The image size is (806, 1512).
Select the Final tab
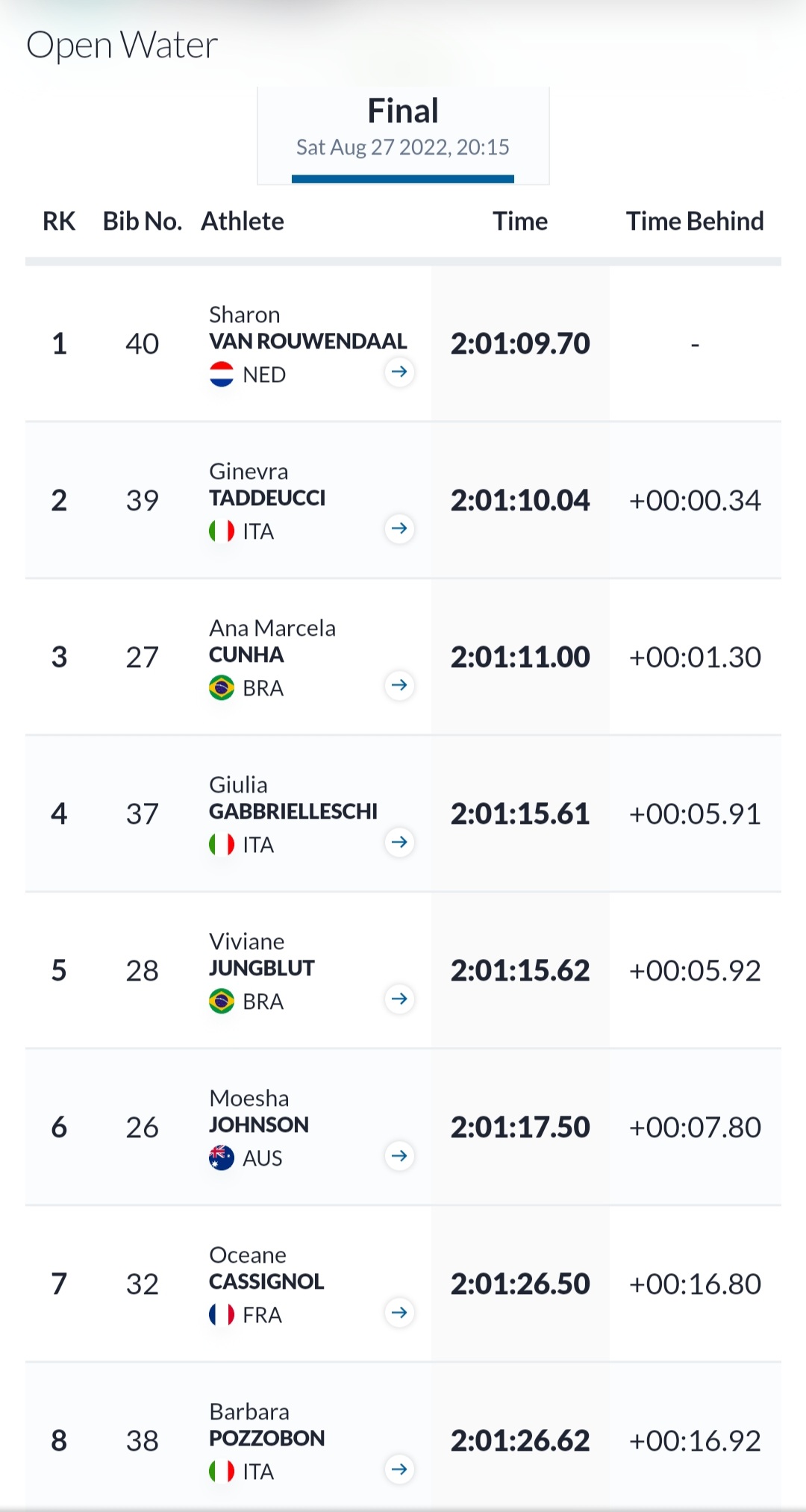click(403, 128)
